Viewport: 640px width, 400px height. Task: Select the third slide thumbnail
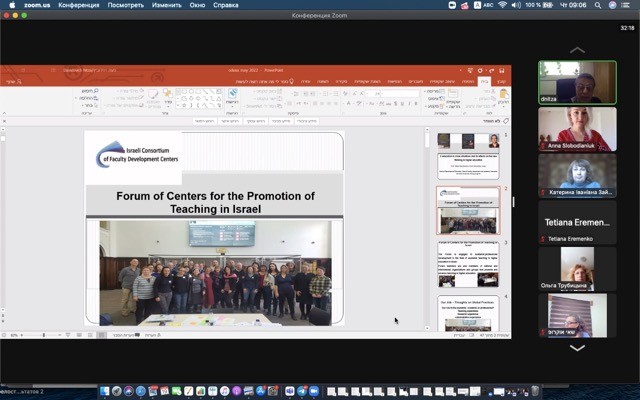click(x=468, y=262)
